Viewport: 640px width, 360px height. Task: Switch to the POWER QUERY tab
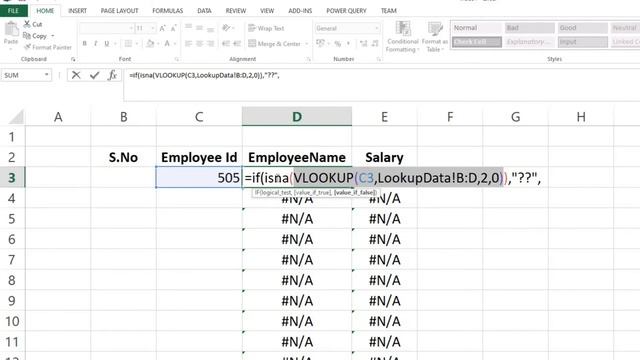pos(346,11)
